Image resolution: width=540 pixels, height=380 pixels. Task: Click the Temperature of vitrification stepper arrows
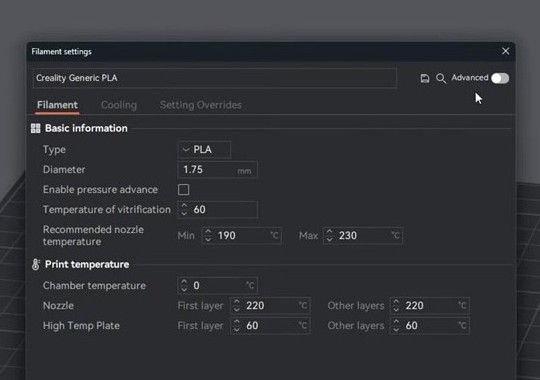tap(184, 209)
